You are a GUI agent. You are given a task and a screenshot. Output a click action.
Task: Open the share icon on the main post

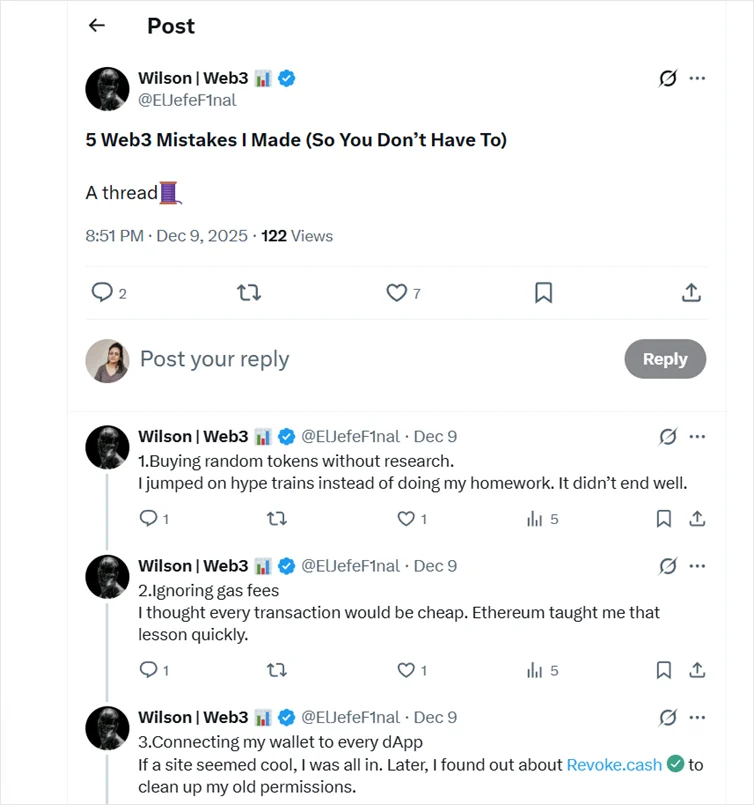coord(690,293)
